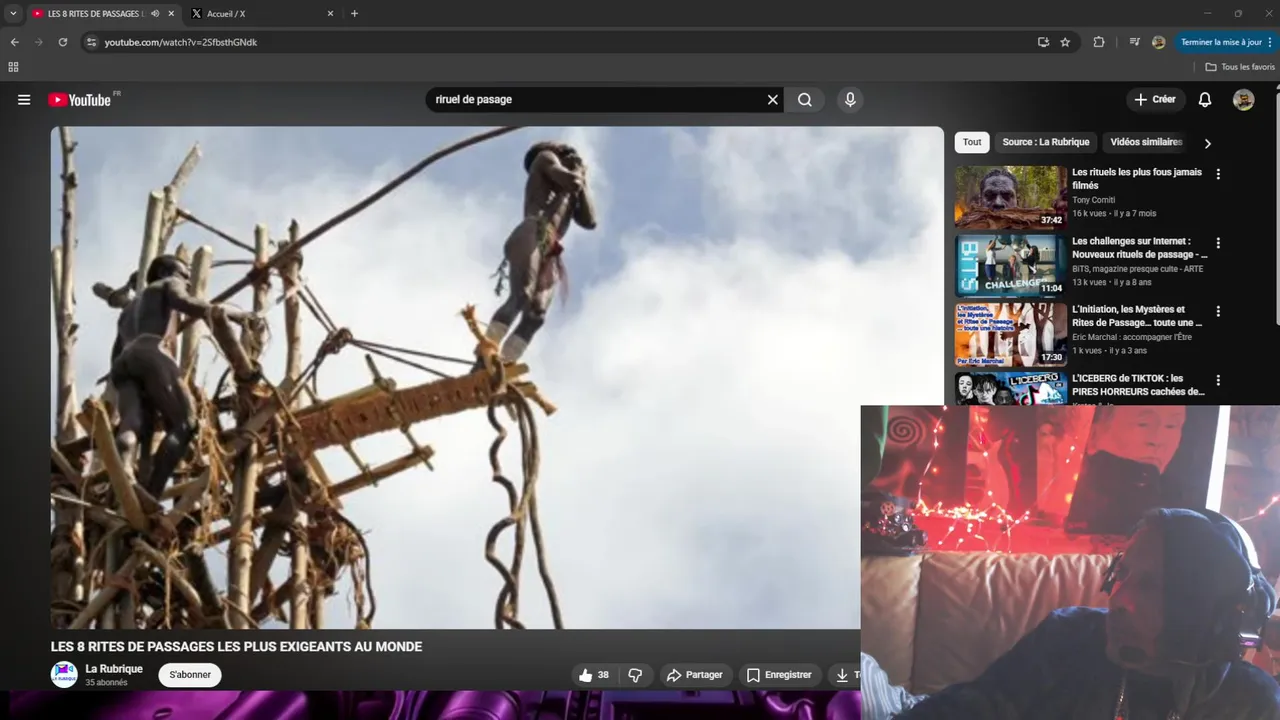Subscribe with the S'abonner button
This screenshot has width=1280, height=720.
[x=190, y=675]
